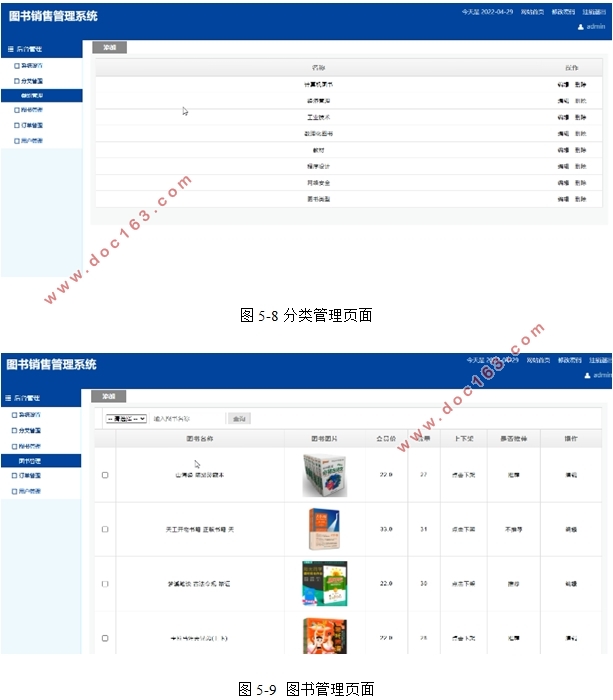Click the admin user icon in Figure 5-9 header
Screen dimensions: 613x700
[x=587, y=375]
